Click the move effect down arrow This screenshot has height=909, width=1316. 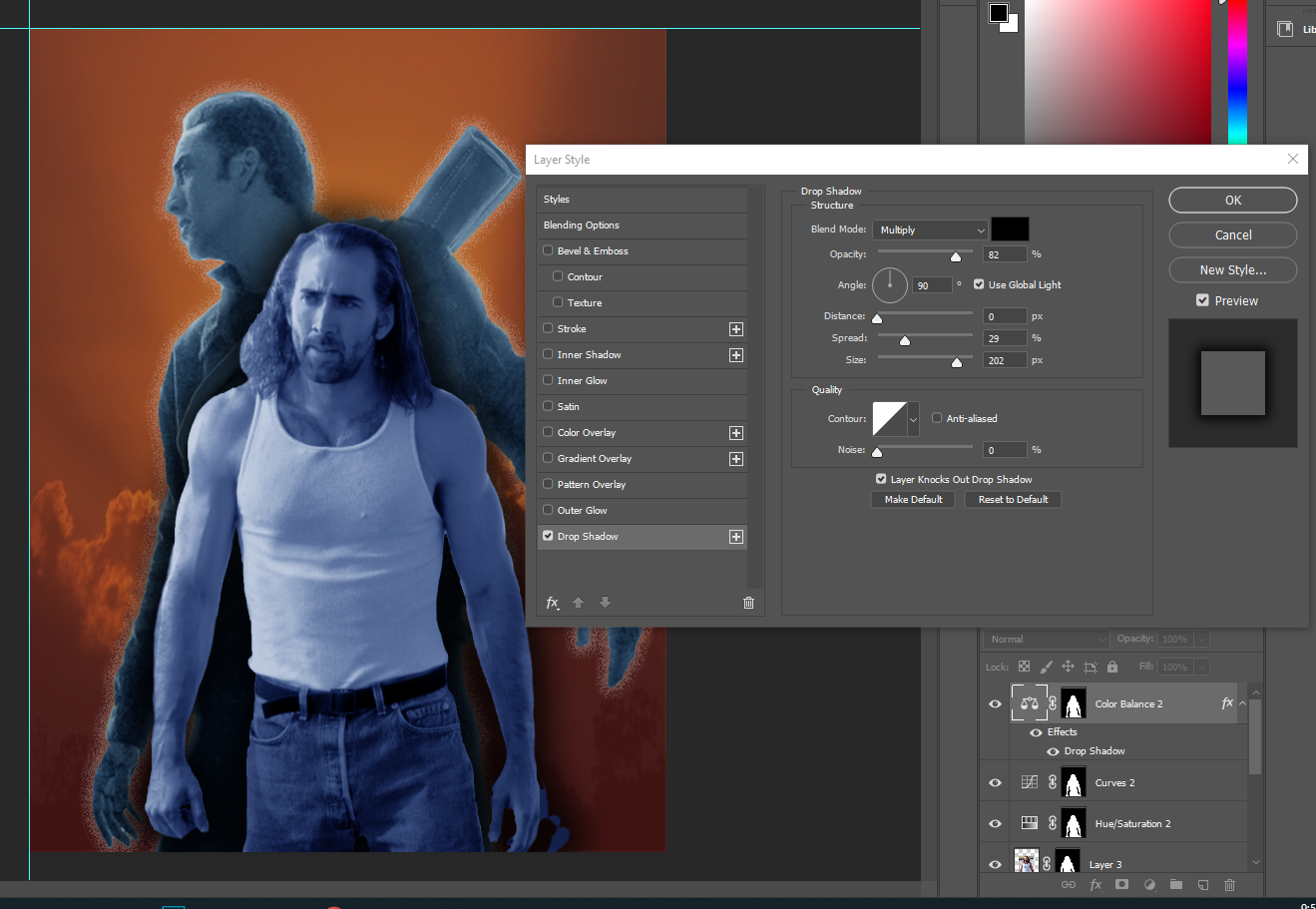coord(605,603)
